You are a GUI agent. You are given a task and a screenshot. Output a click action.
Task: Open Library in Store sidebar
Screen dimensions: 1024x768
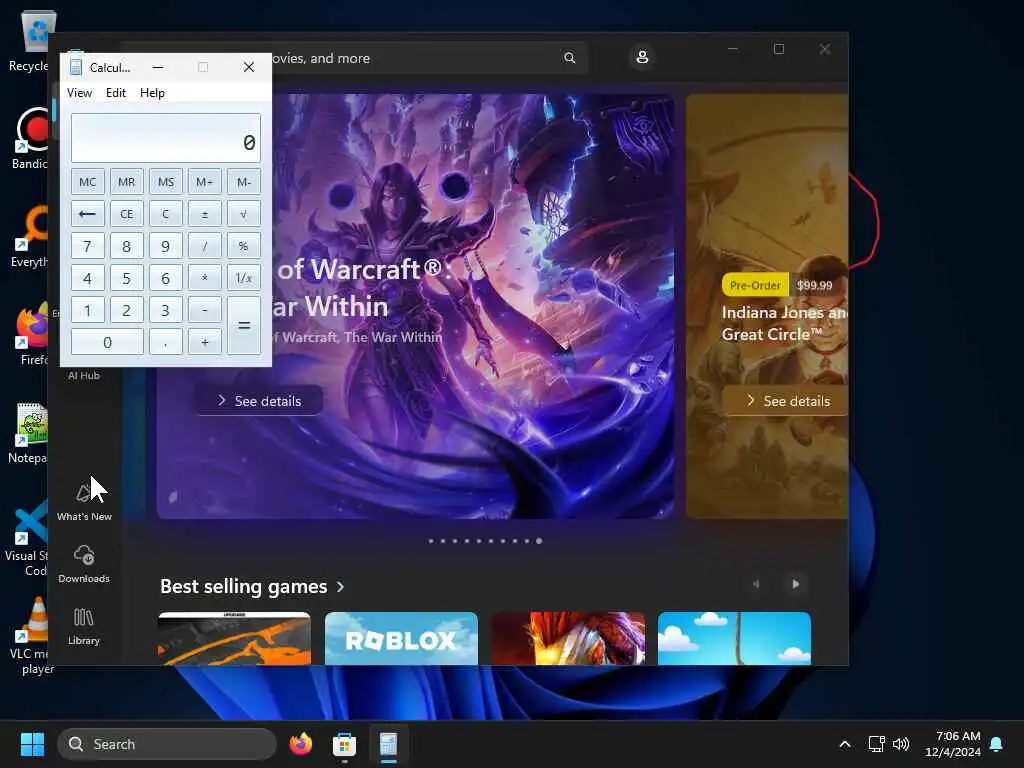(84, 626)
